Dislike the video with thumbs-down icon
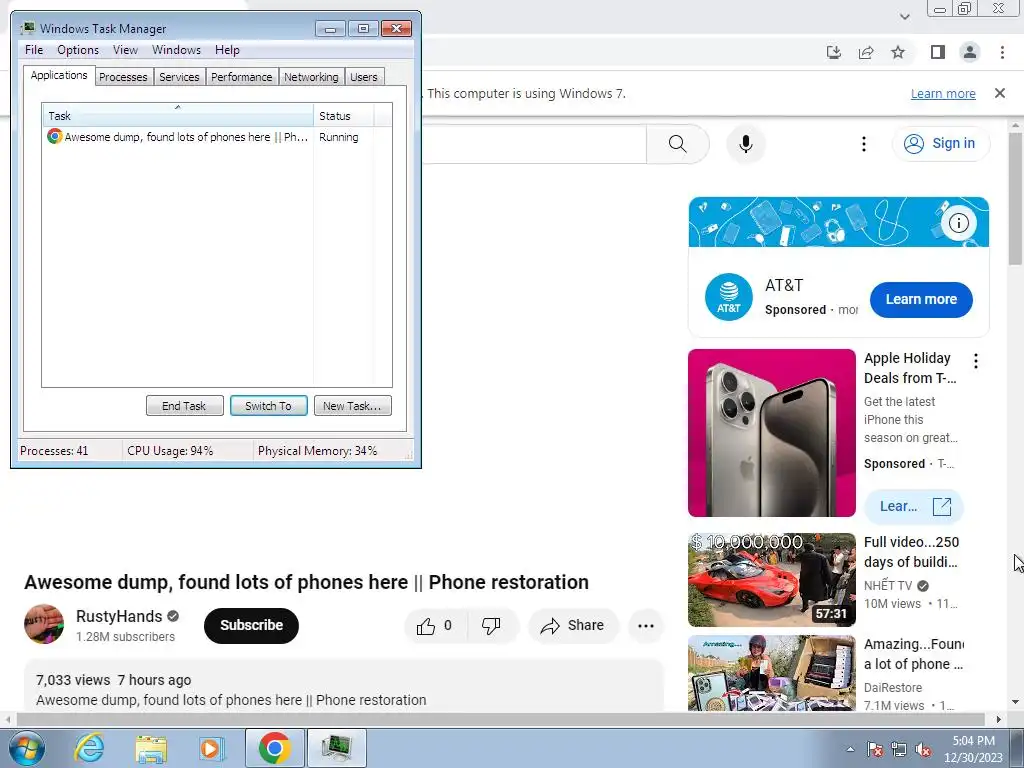Screen dimensions: 1024x768 click(491, 626)
